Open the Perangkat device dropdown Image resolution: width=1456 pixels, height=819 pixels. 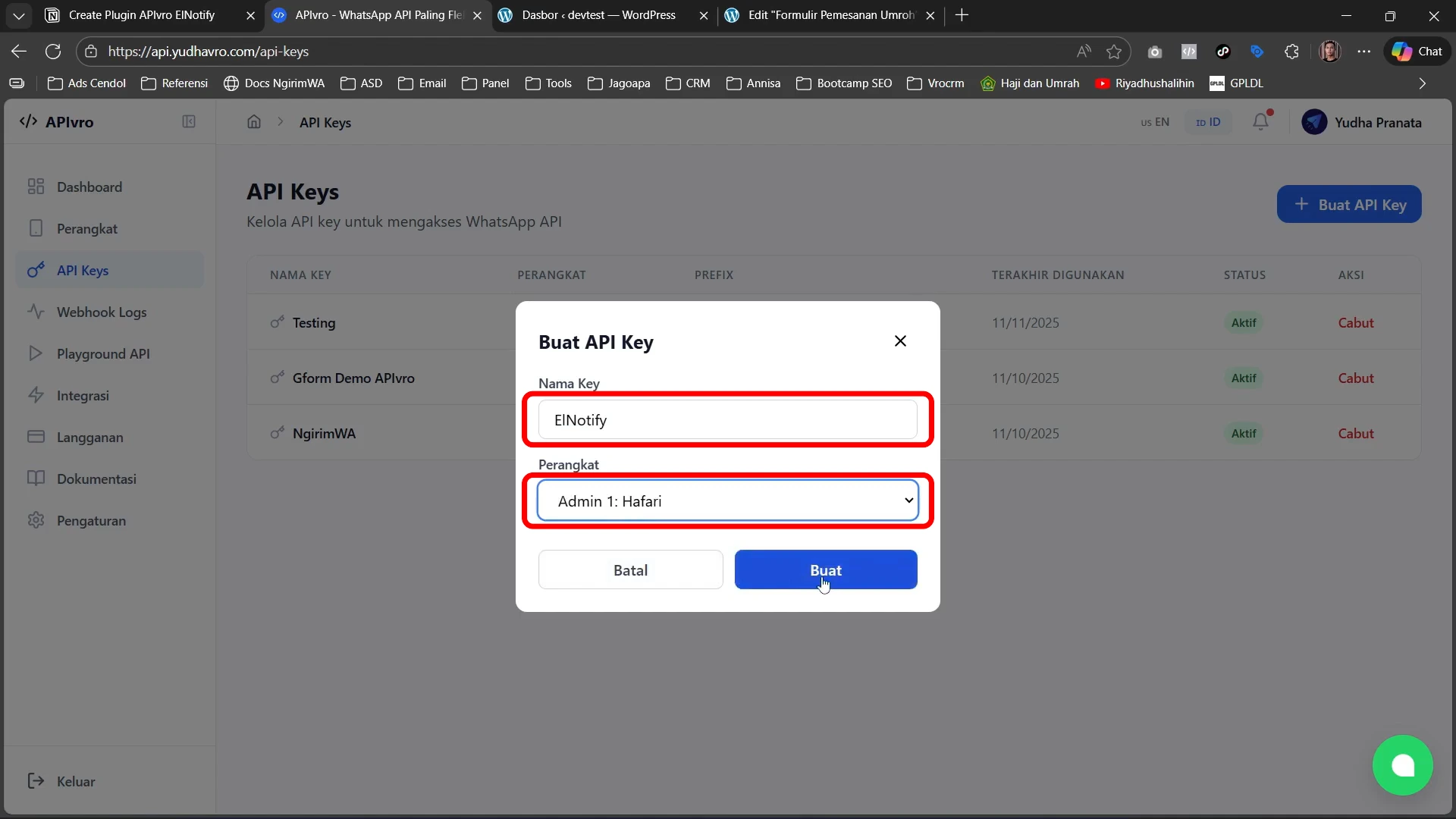pos(727,500)
